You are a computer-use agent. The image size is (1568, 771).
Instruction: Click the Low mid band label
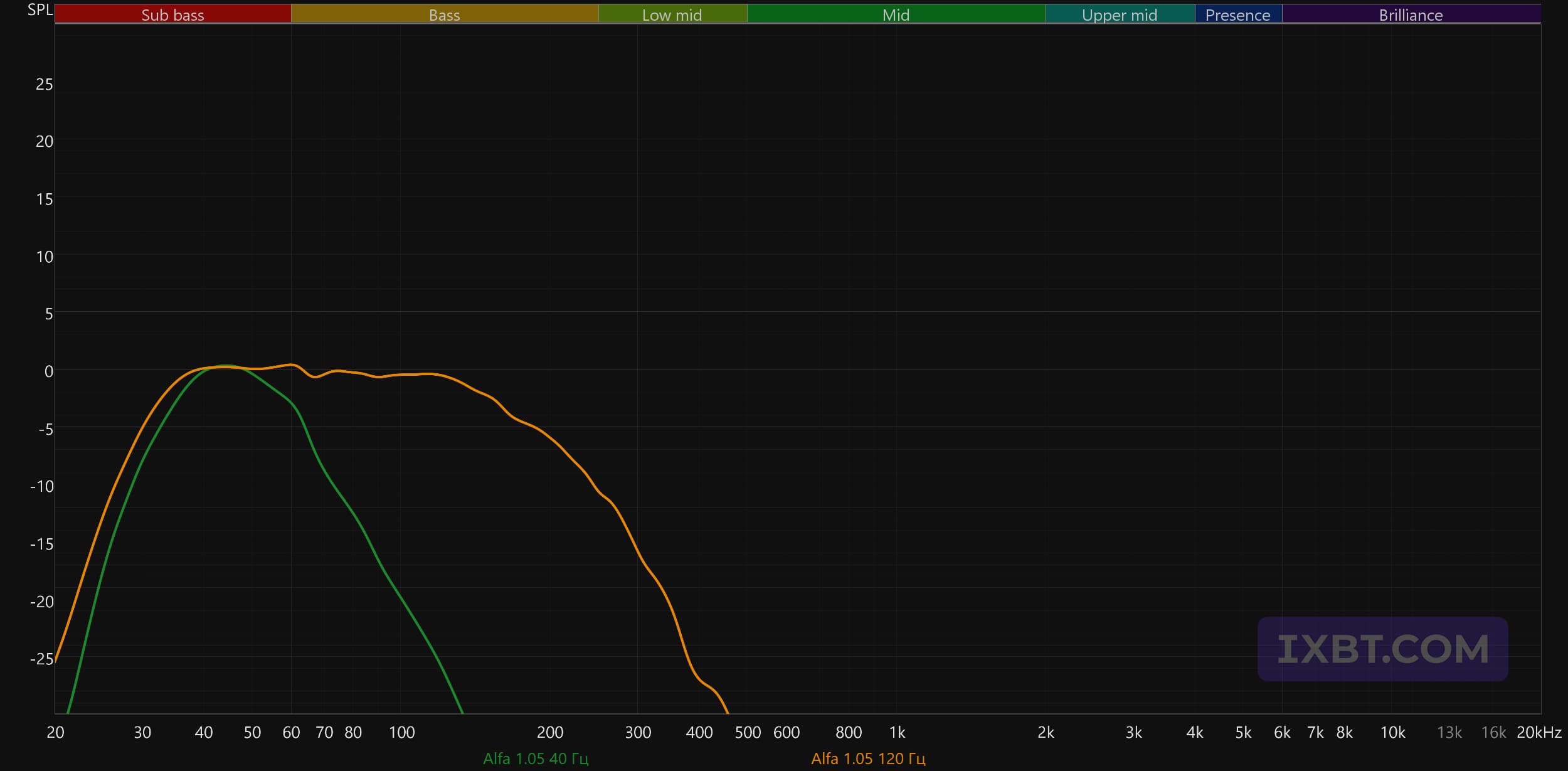(x=672, y=14)
